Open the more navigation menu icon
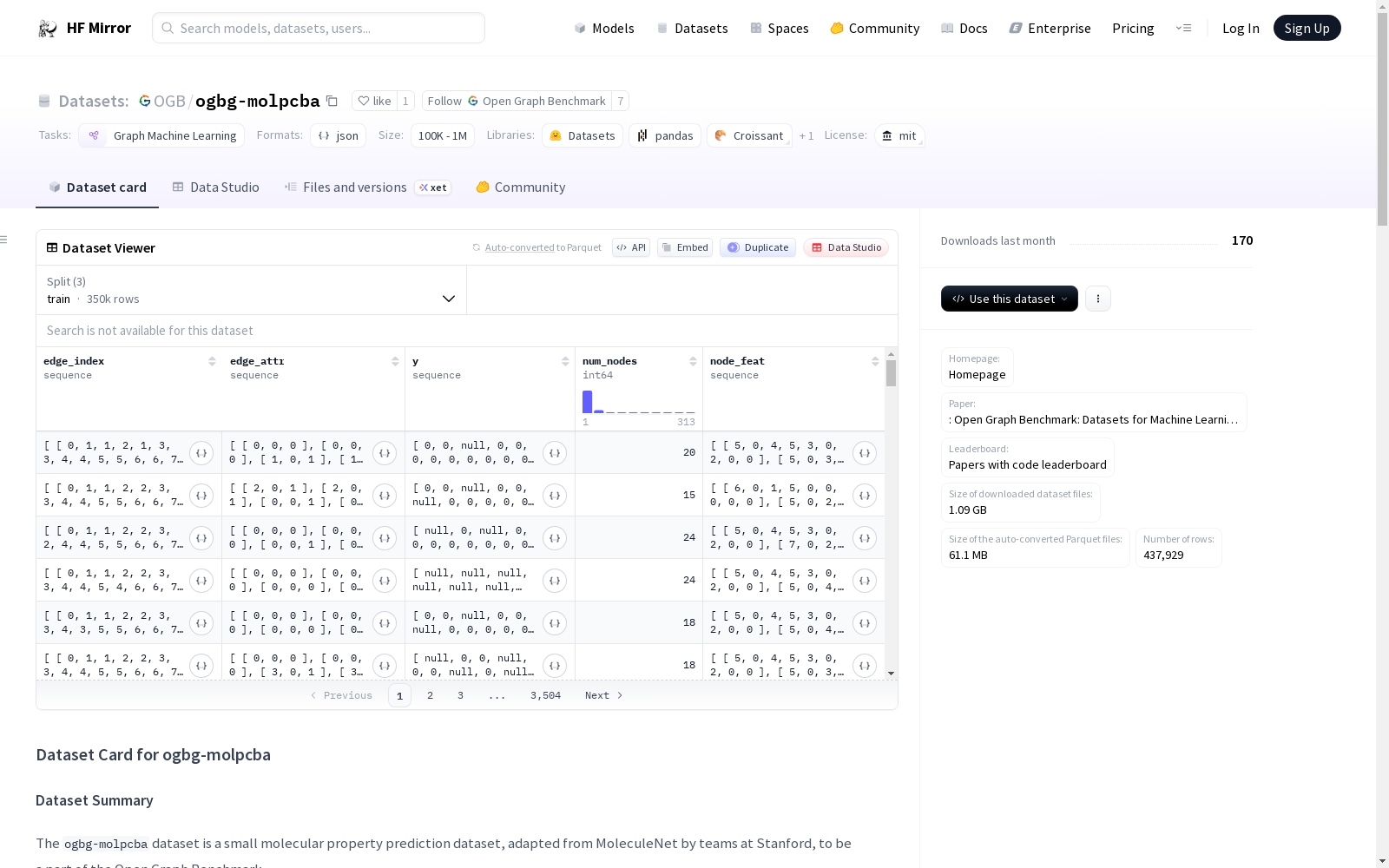Screen dimensions: 1389x868 coord(1183,28)
